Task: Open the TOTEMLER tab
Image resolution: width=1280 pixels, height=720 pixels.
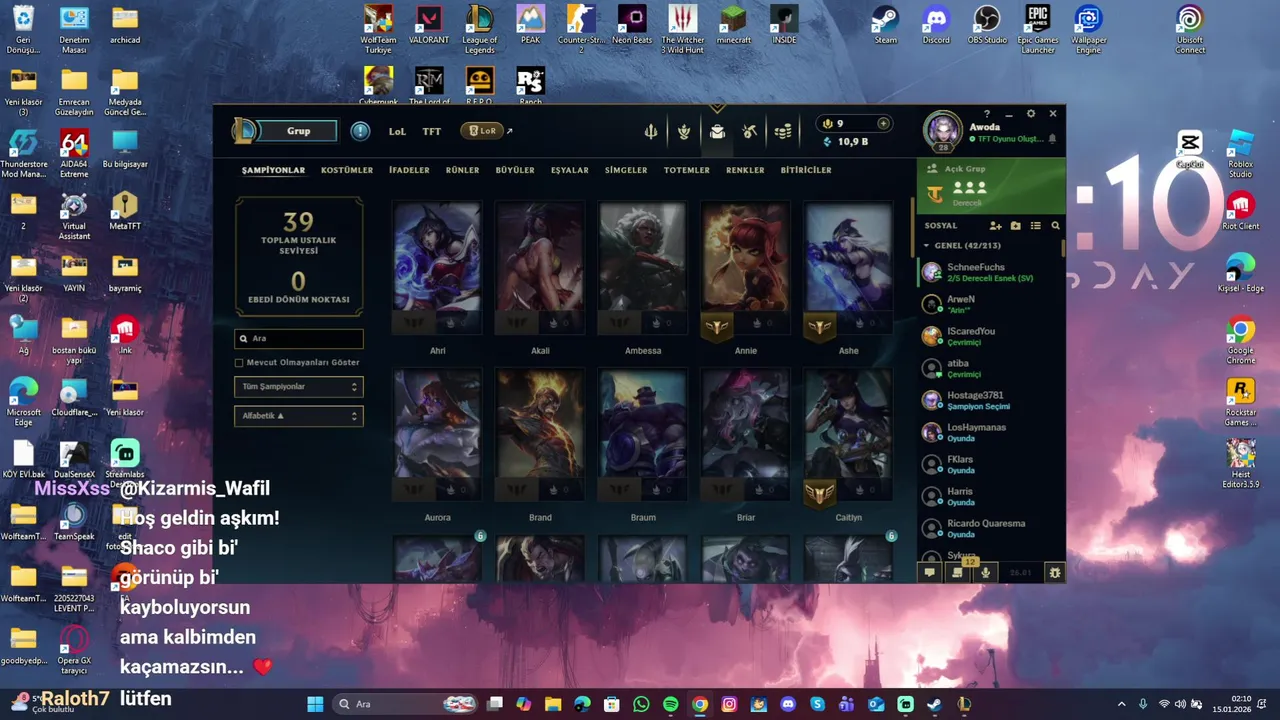Action: (x=687, y=170)
